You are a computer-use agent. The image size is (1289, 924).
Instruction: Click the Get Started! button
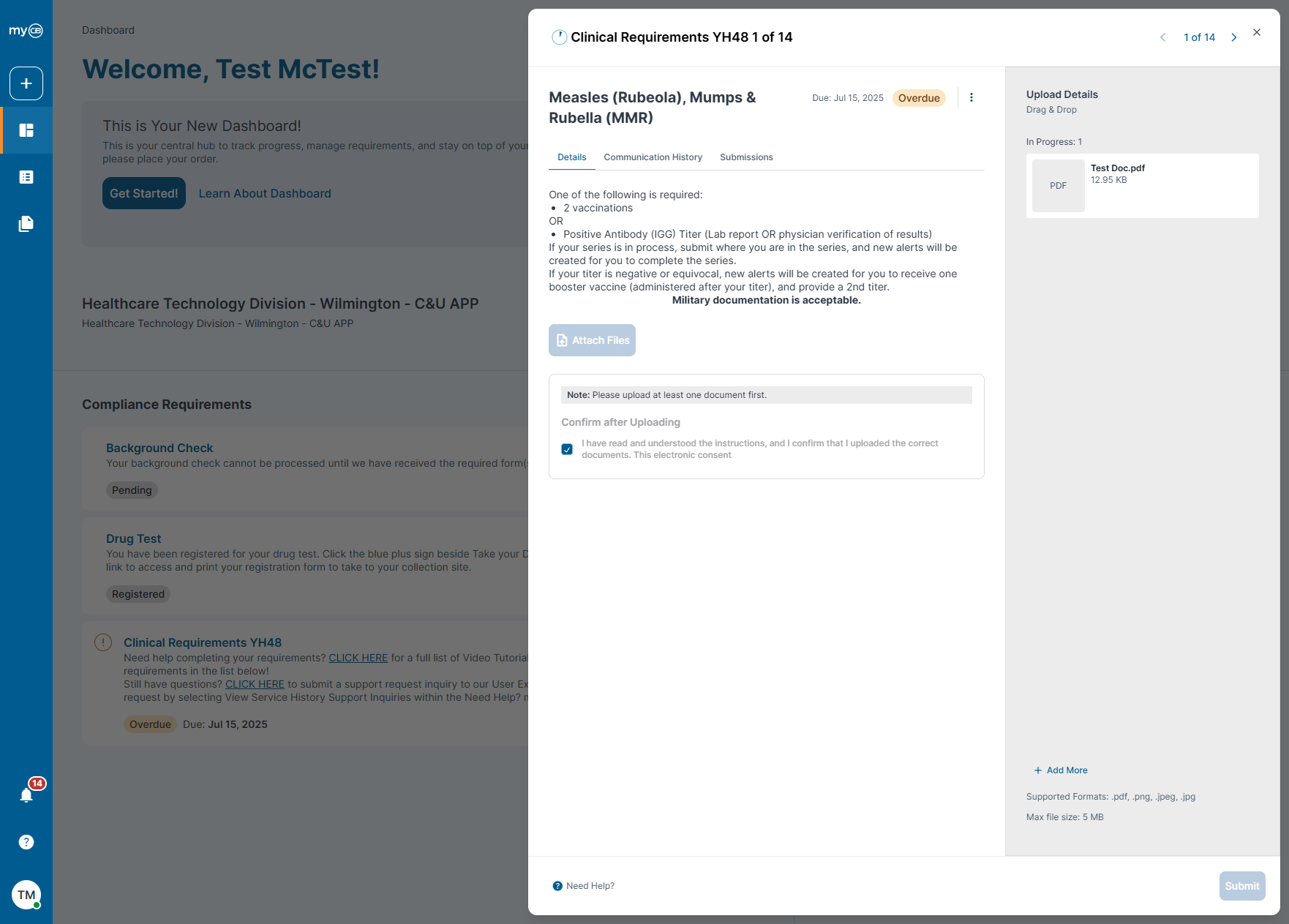click(x=144, y=193)
